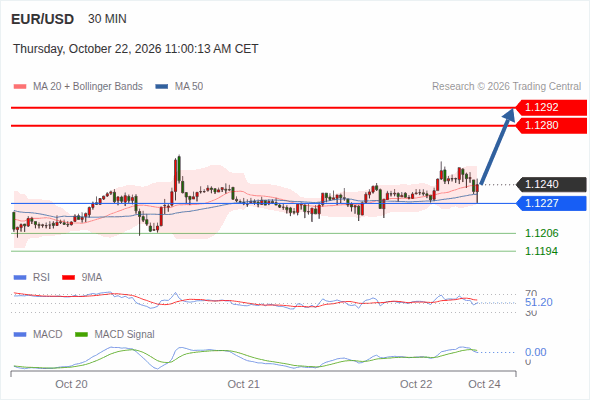
Task: Click the green MACD Signal legend swatch
Action: click(81, 335)
